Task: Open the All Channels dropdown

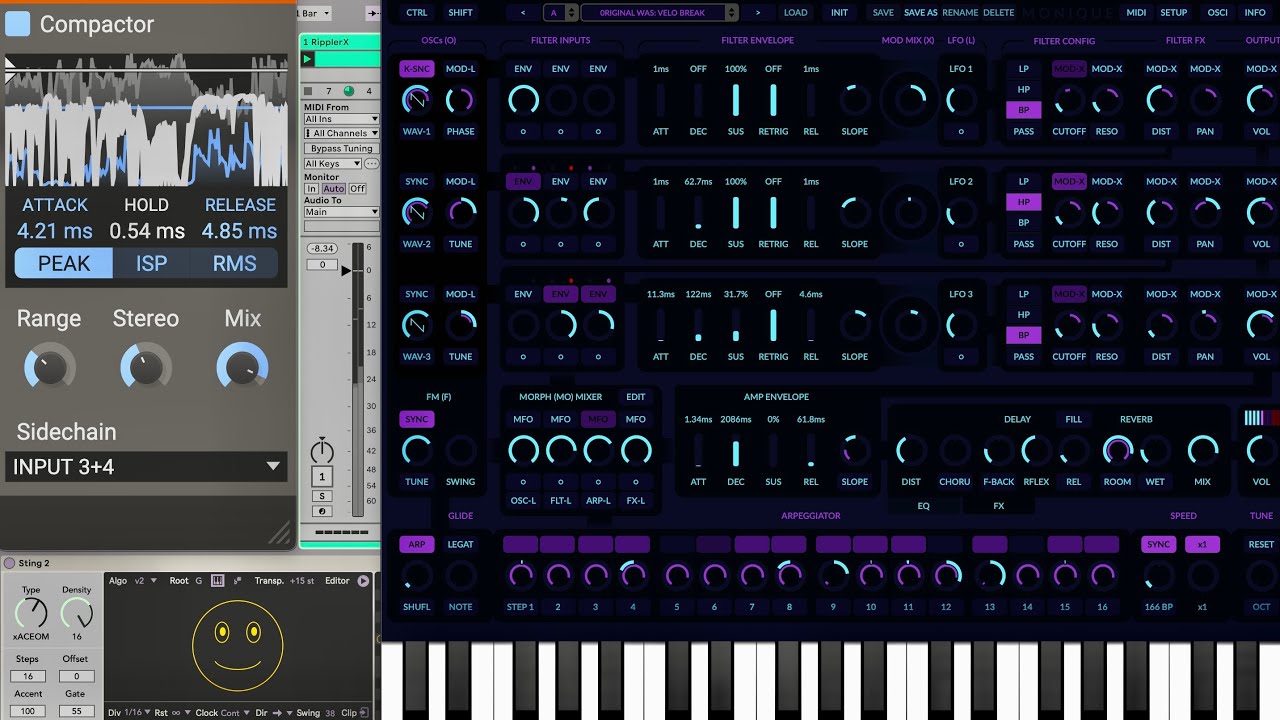Action: 341,133
